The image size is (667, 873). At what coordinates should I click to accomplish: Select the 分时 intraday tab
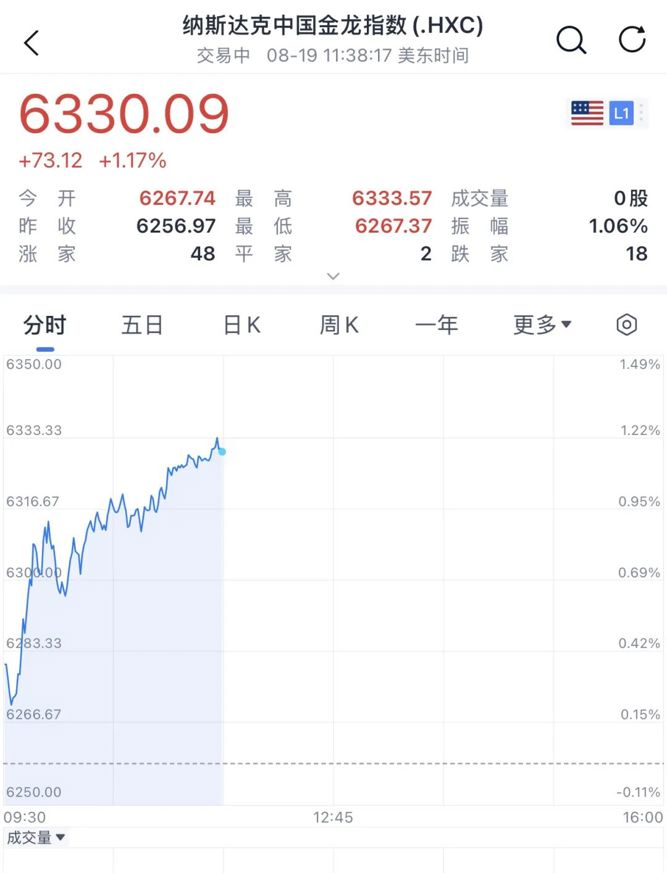[x=45, y=325]
